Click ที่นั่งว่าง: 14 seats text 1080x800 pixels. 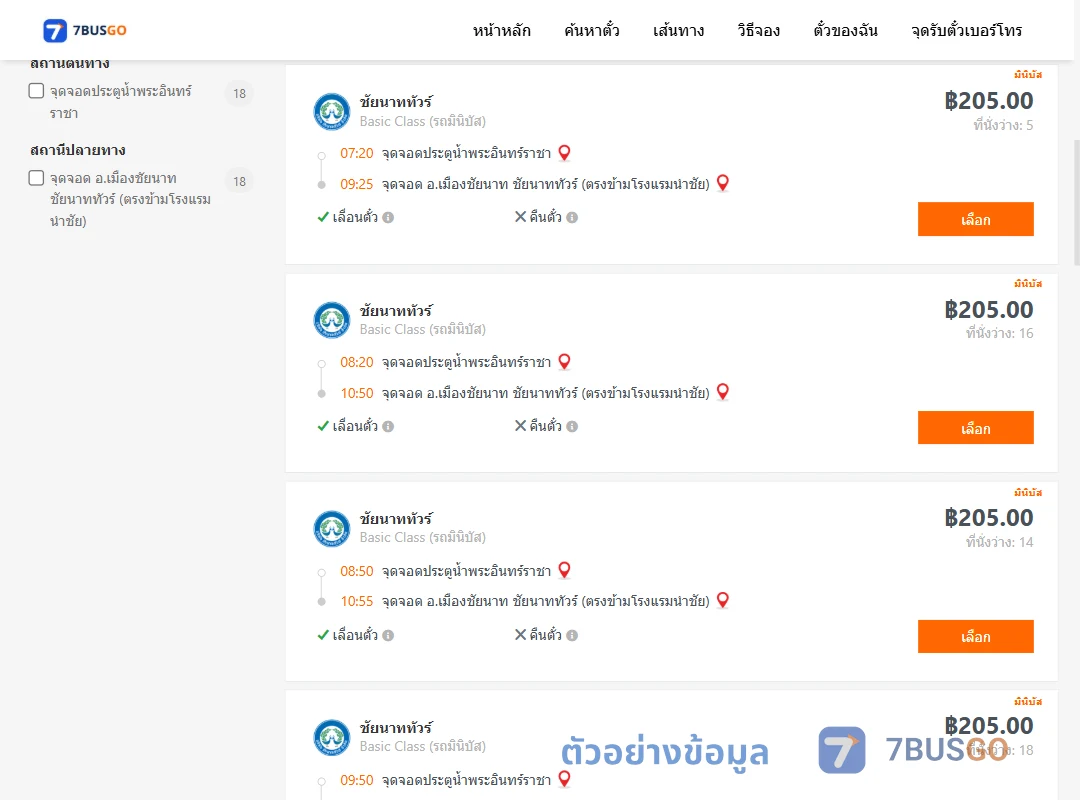[x=999, y=542]
